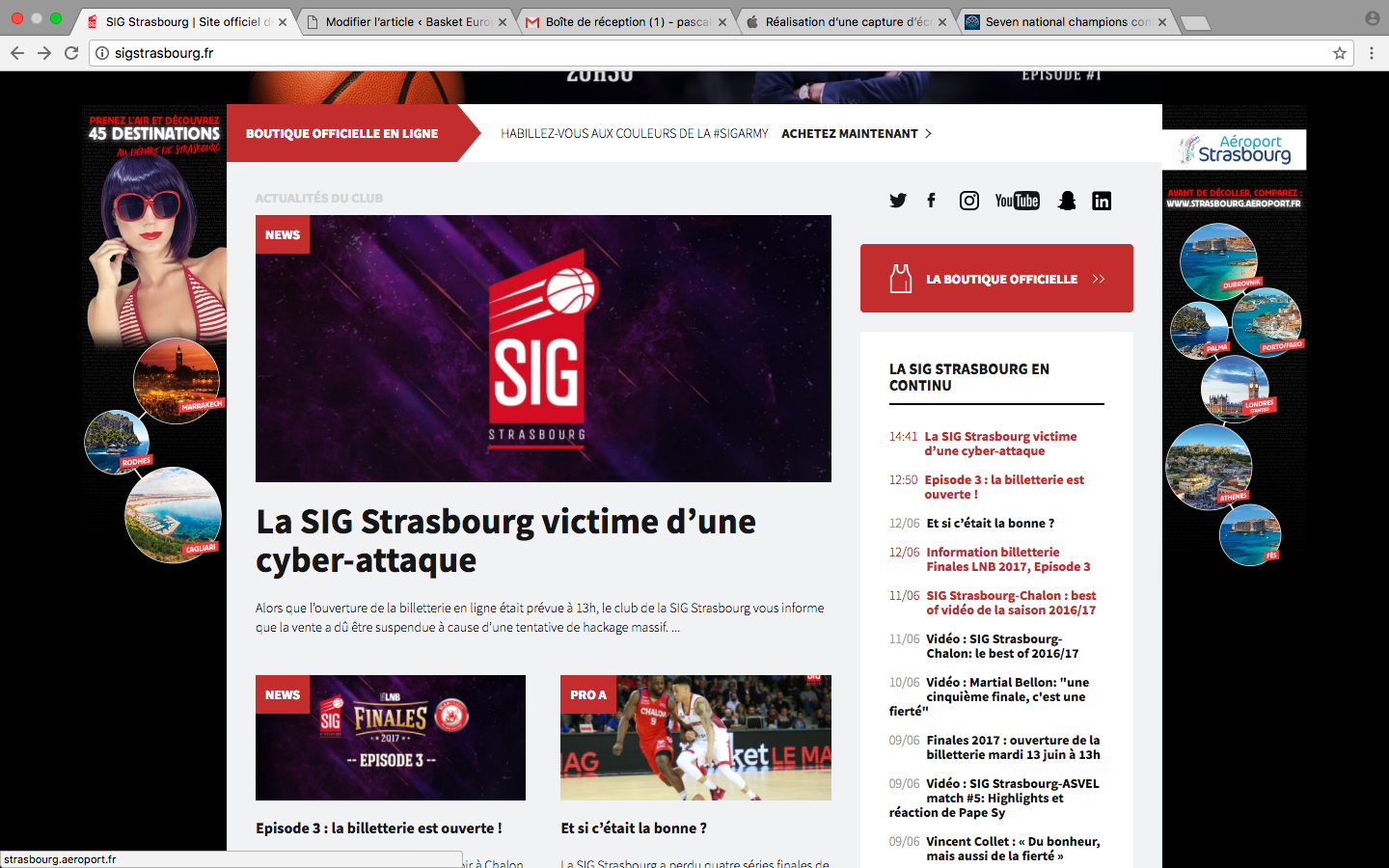Reload the sigstrasbourg.fr page

tap(71, 53)
